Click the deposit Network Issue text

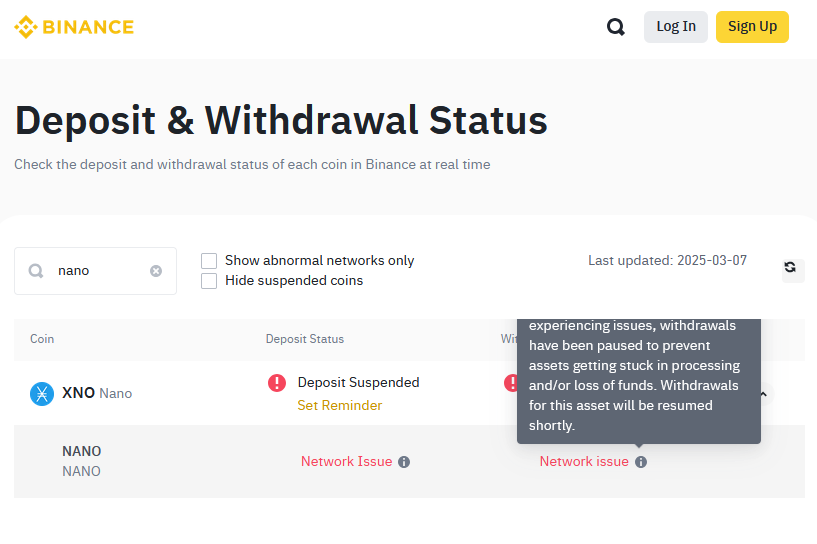pyautogui.click(x=346, y=462)
